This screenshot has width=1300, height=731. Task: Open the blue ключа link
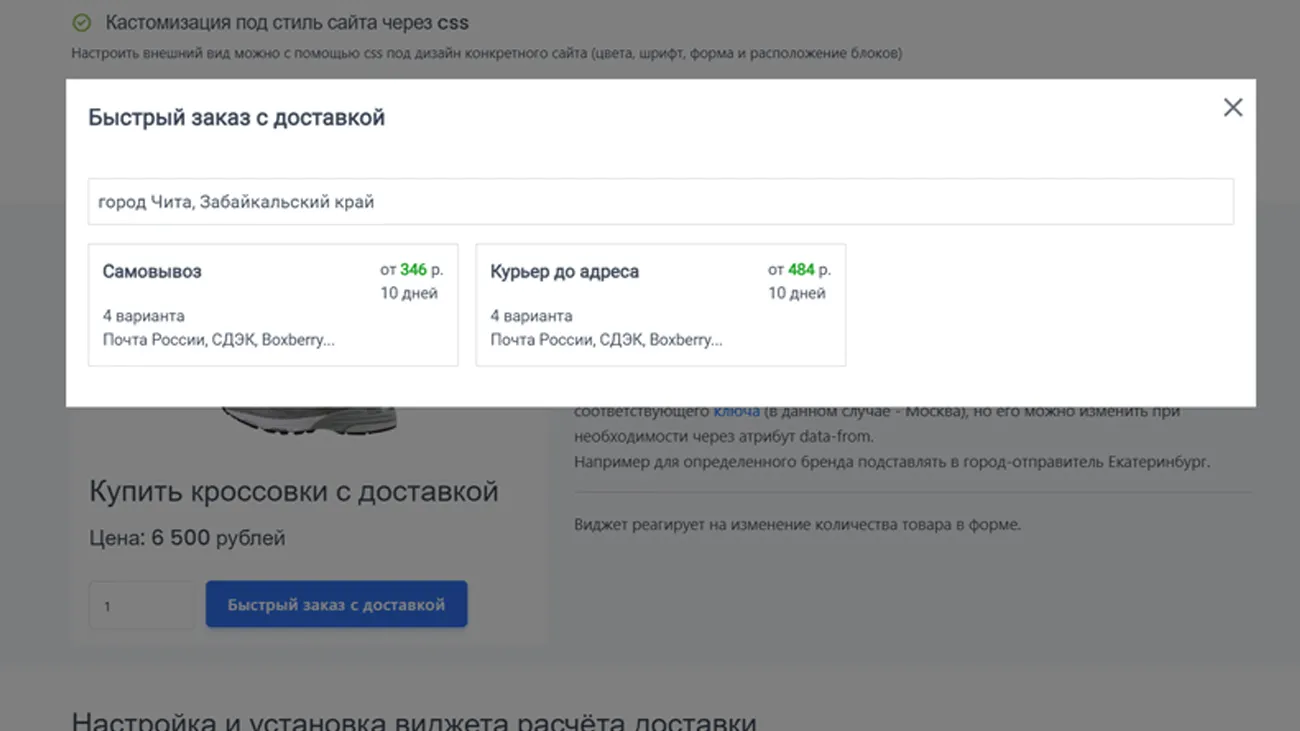tap(736, 411)
